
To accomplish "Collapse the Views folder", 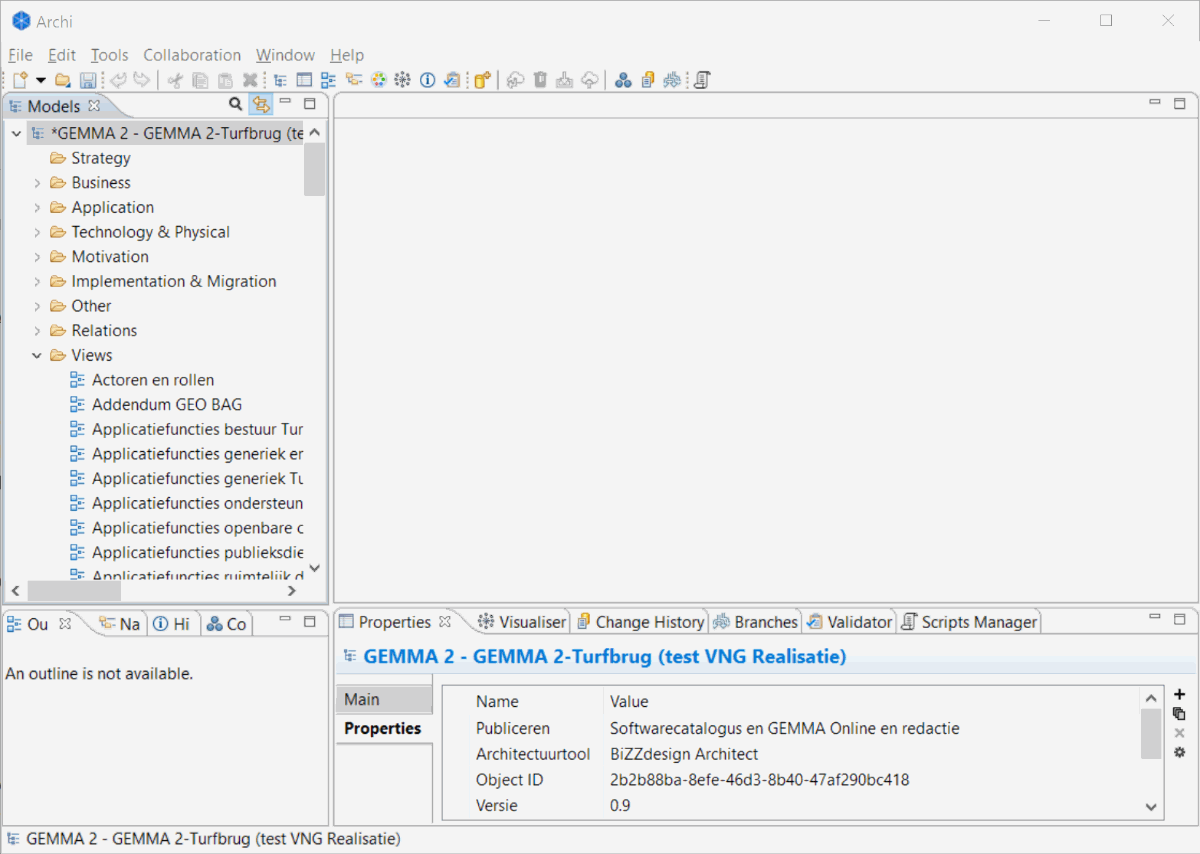I will (37, 356).
